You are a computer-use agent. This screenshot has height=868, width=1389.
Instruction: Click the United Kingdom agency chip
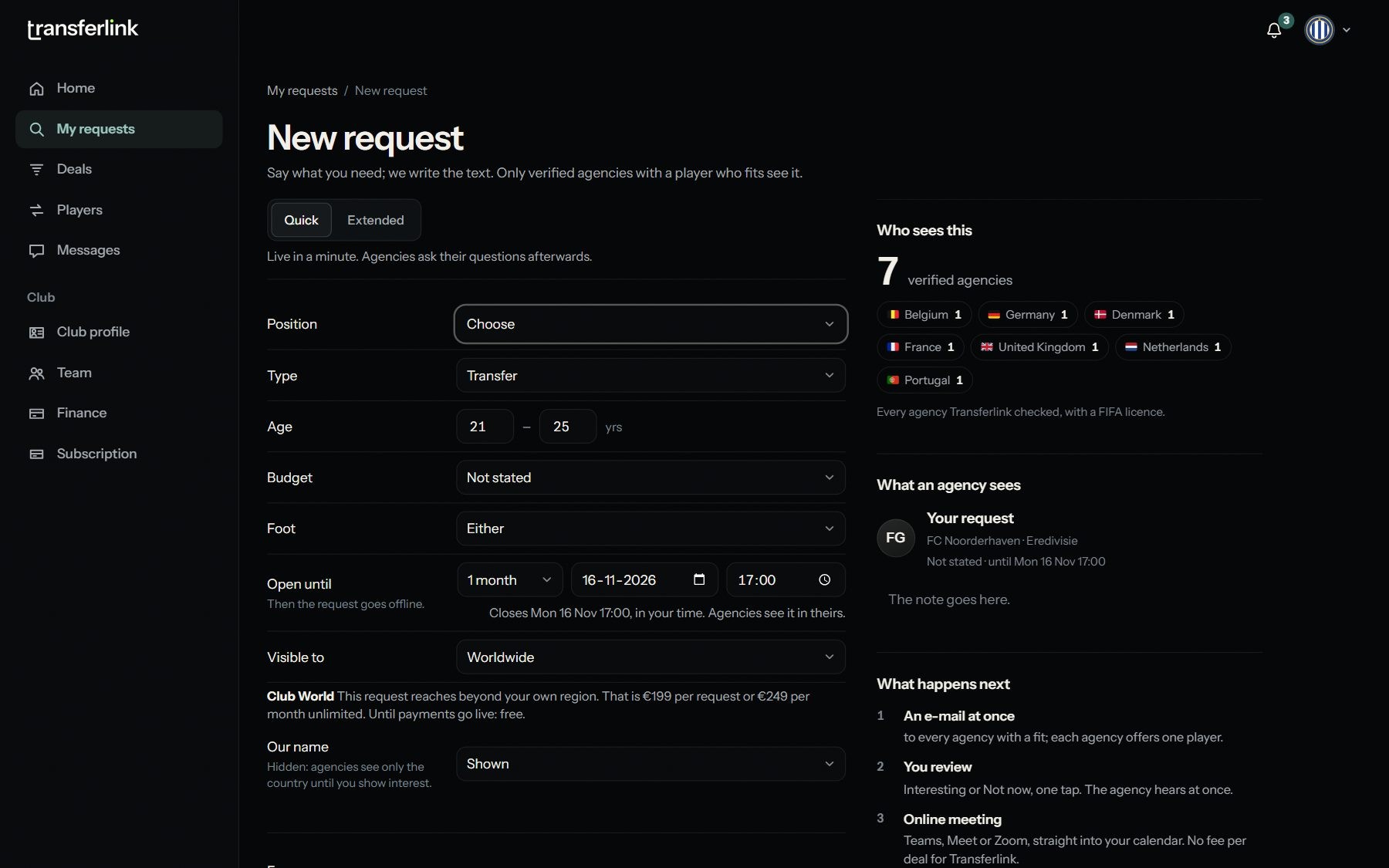(x=1039, y=347)
